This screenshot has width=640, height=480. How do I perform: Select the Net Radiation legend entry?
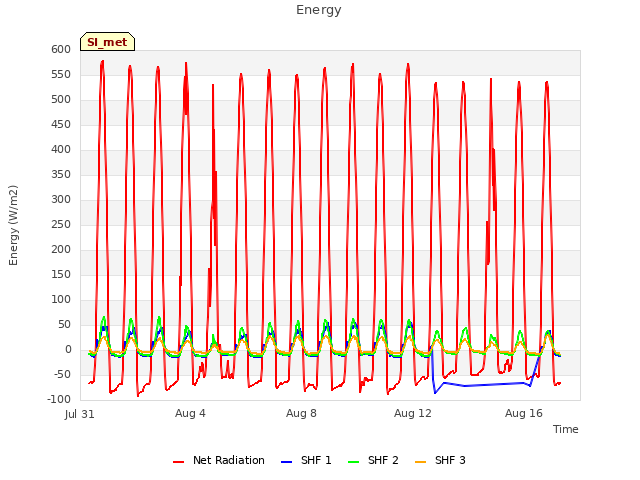(x=219, y=460)
